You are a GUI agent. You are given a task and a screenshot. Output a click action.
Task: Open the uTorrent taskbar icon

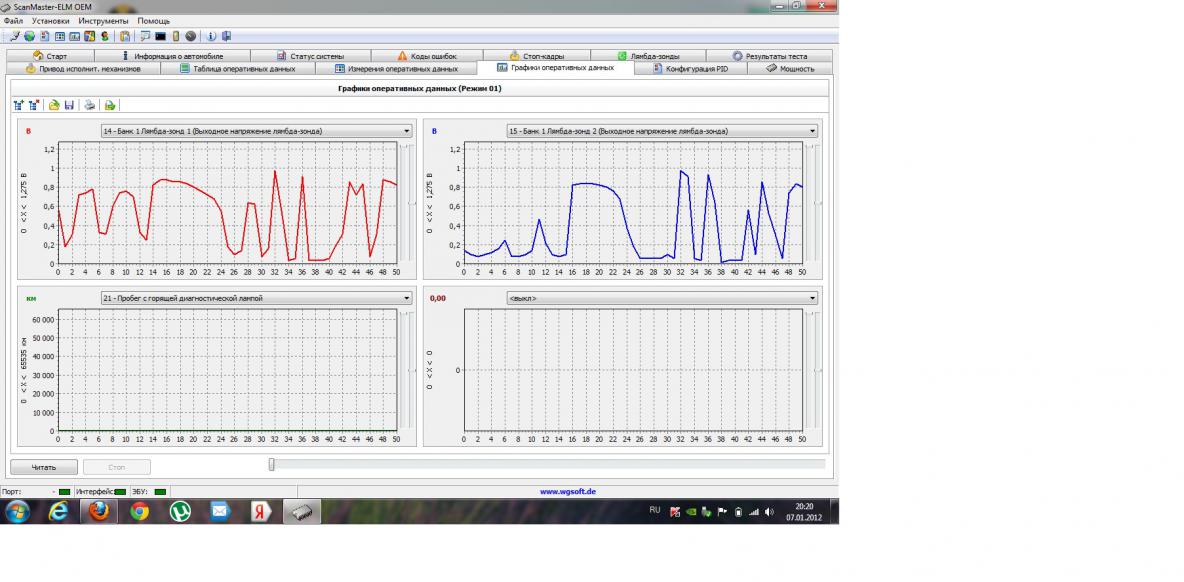coord(180,511)
